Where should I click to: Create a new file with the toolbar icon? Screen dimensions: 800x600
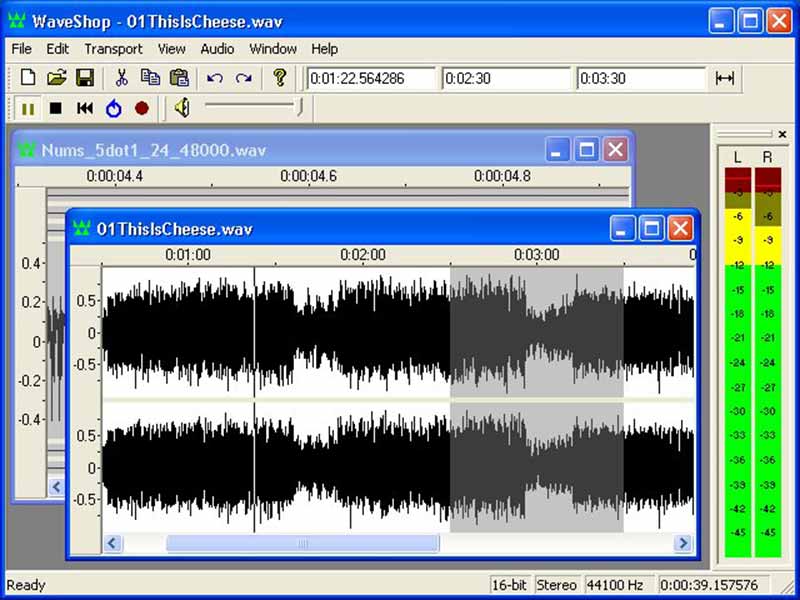[28, 78]
